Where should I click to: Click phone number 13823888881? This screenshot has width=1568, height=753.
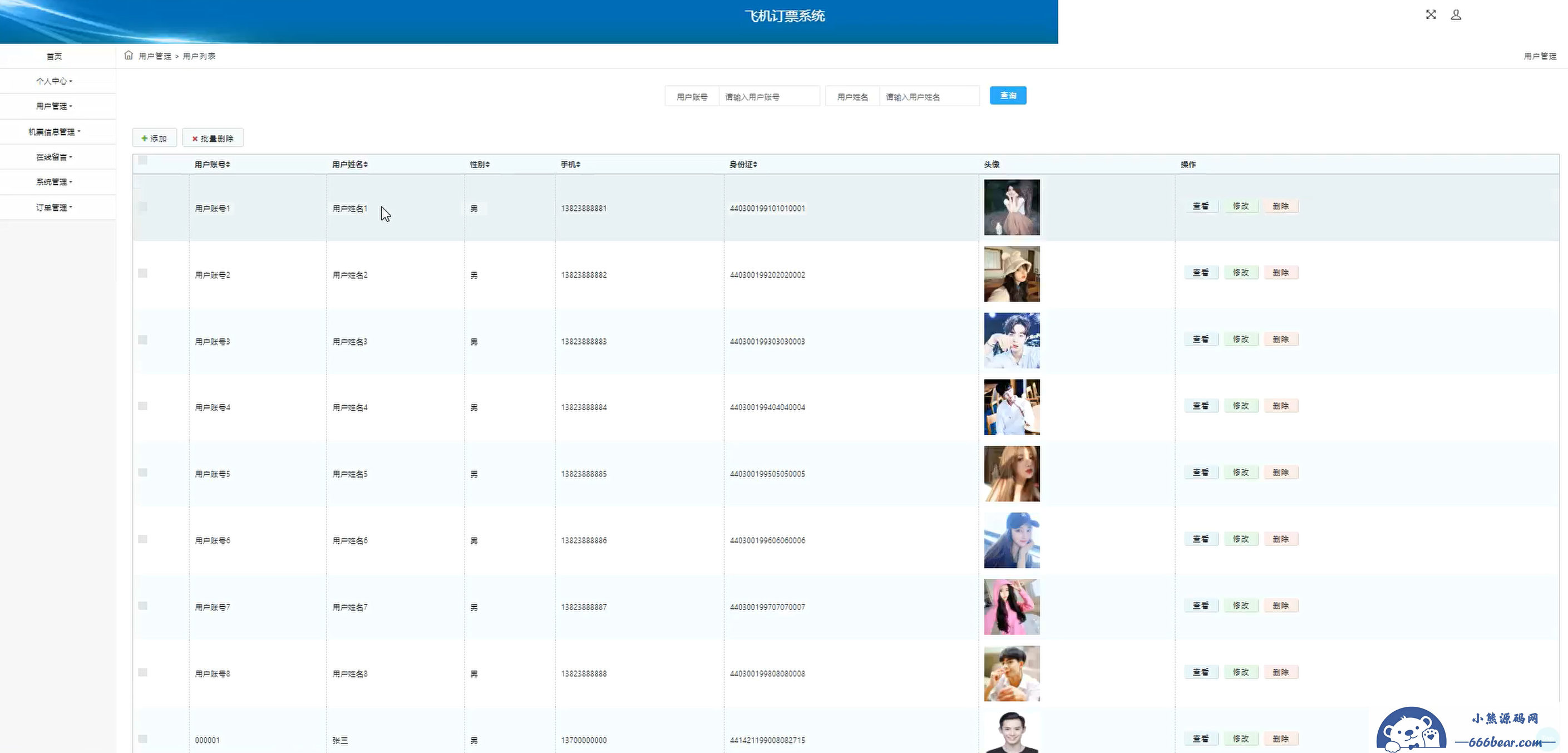point(584,208)
